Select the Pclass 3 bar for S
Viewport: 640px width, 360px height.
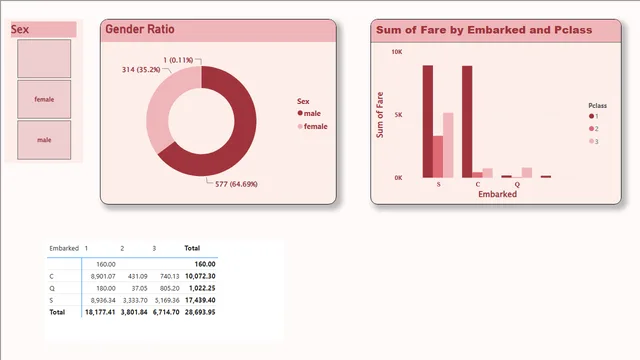click(x=448, y=145)
